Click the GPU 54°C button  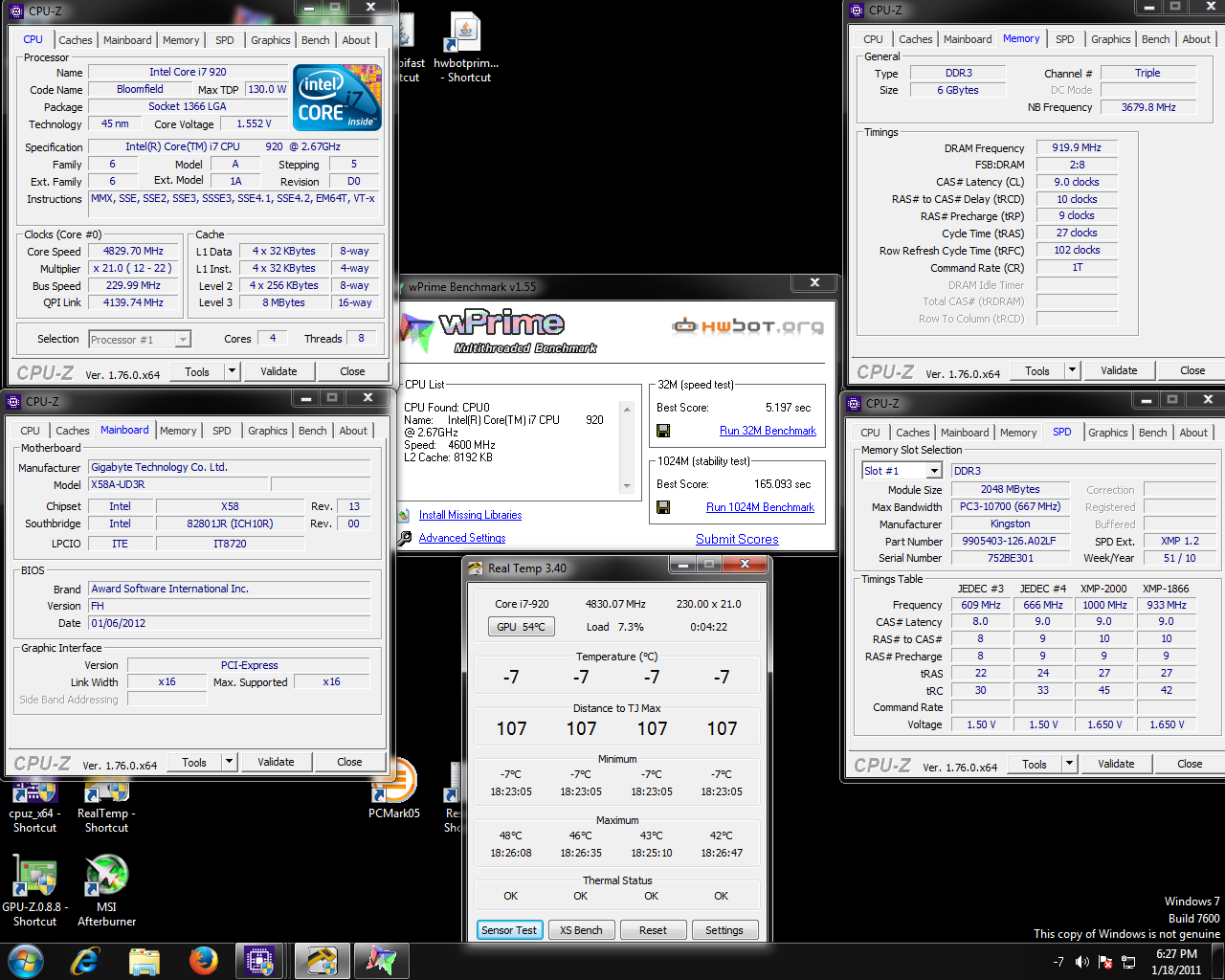[521, 627]
